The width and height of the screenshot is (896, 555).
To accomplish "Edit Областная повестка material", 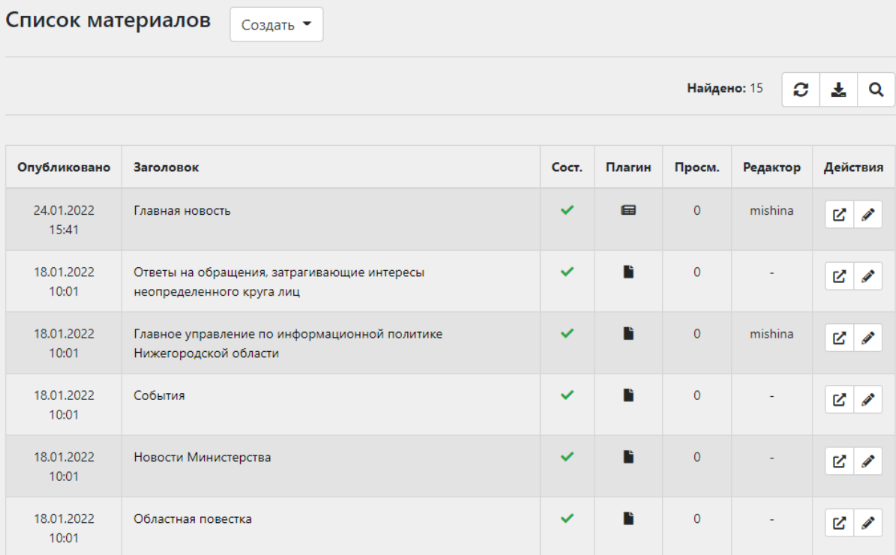I will [868, 524].
